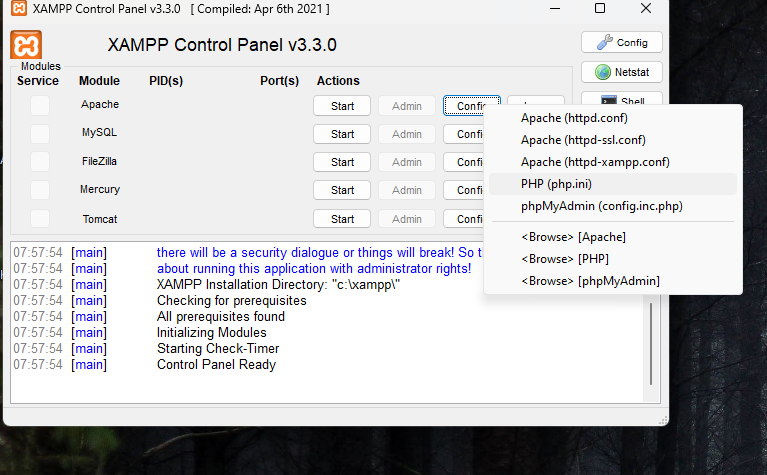Select <Browse> [Apache] menu entry

(x=612, y=237)
